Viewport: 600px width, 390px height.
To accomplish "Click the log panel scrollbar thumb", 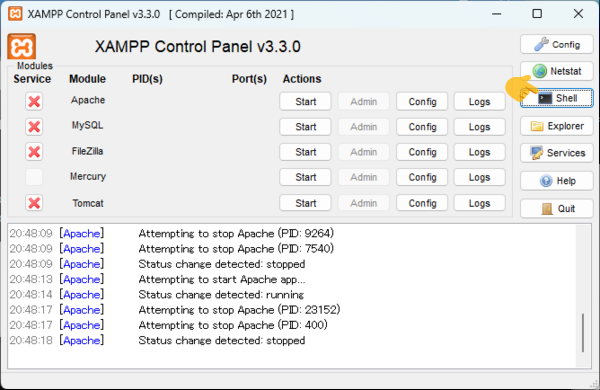I will (583, 333).
